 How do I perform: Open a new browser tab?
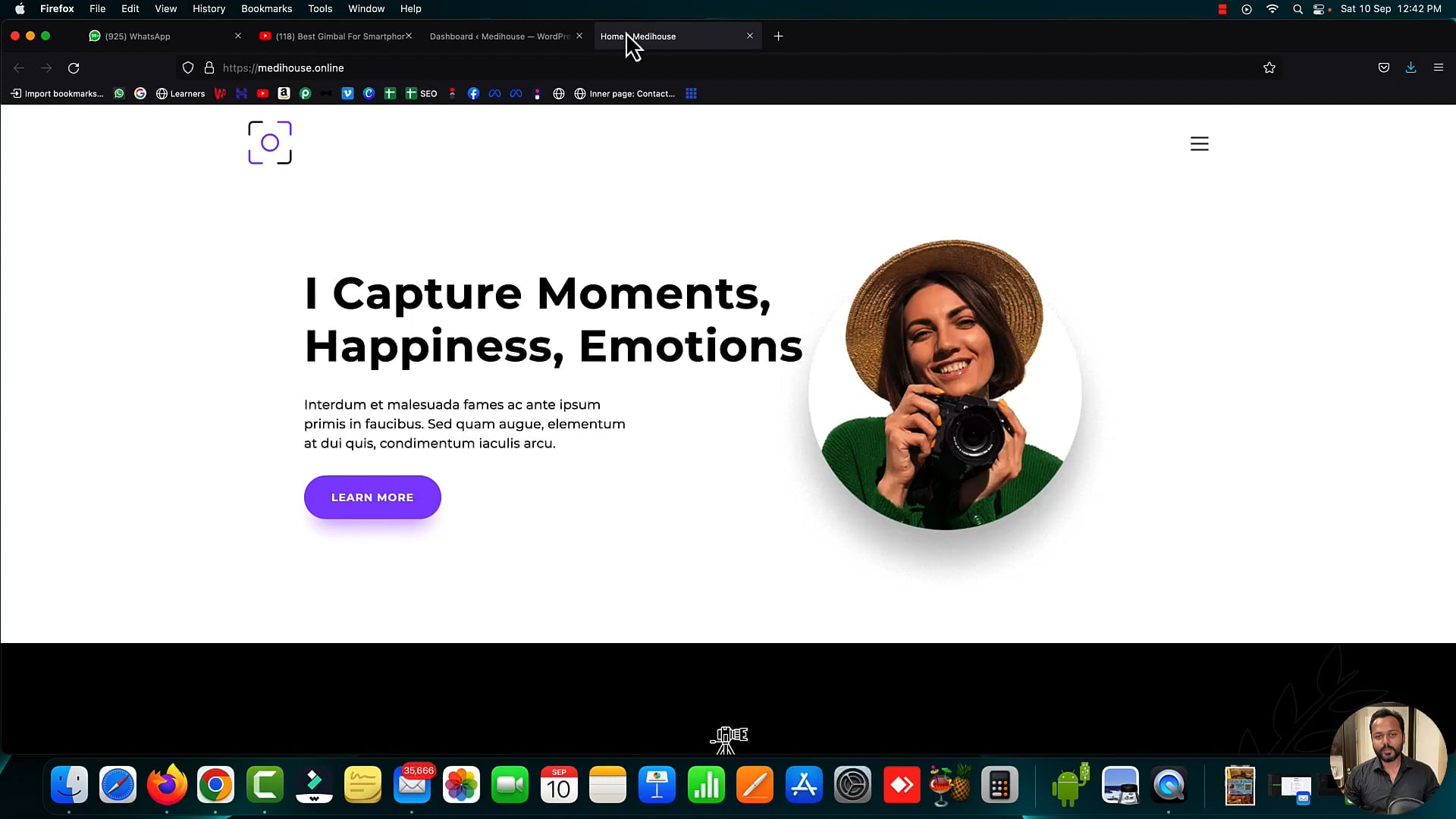click(x=778, y=36)
